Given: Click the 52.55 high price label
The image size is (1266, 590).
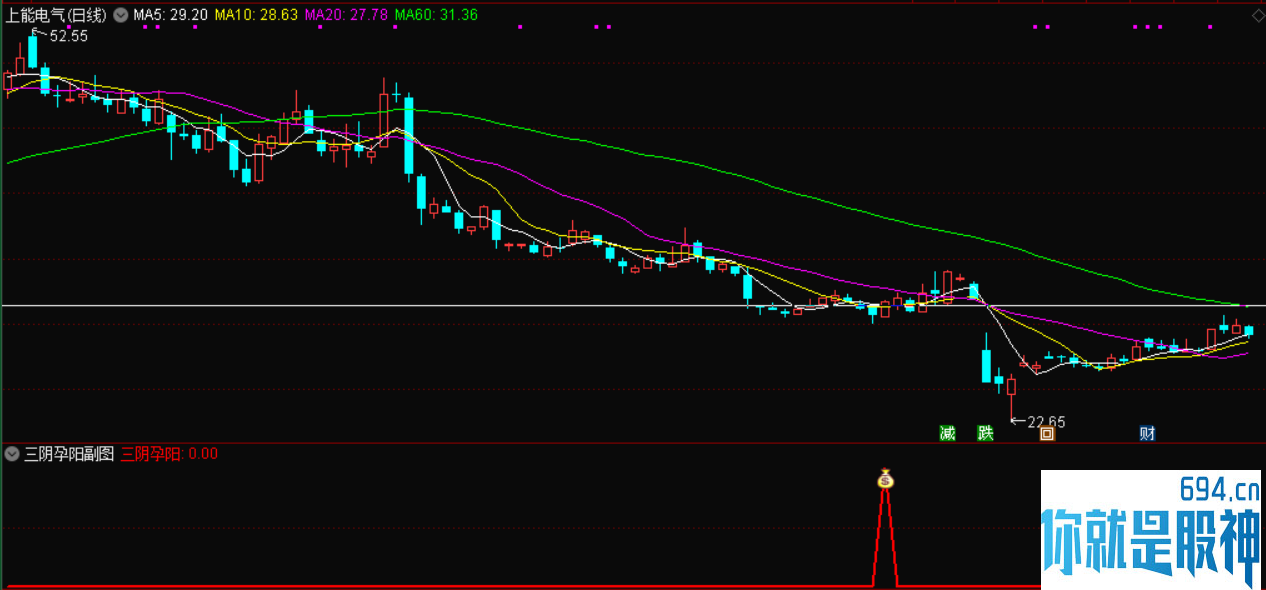Looking at the screenshot, I should click(x=68, y=36).
